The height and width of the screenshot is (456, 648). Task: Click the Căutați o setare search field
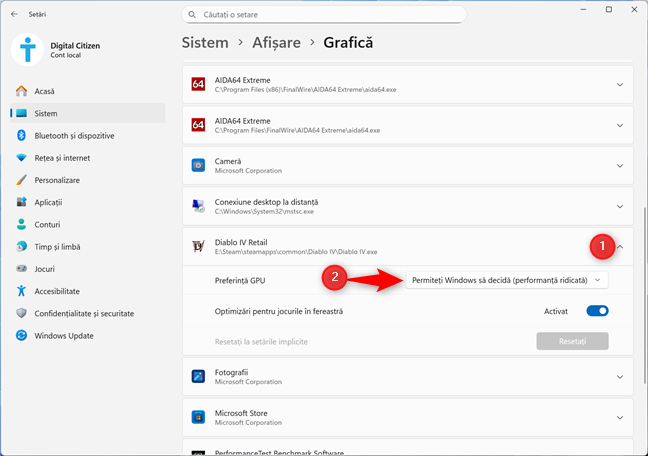(330, 15)
